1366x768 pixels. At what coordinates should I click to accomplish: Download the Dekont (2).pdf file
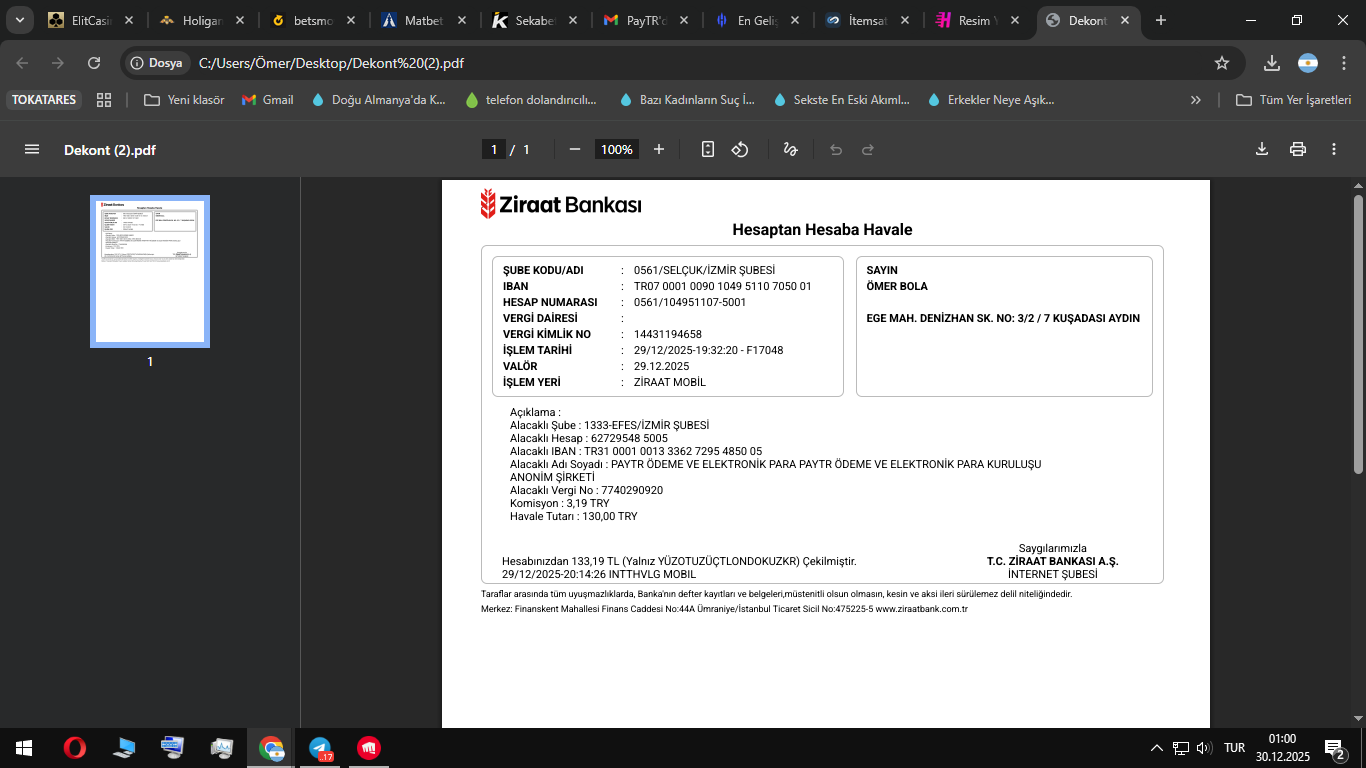pos(1262,149)
